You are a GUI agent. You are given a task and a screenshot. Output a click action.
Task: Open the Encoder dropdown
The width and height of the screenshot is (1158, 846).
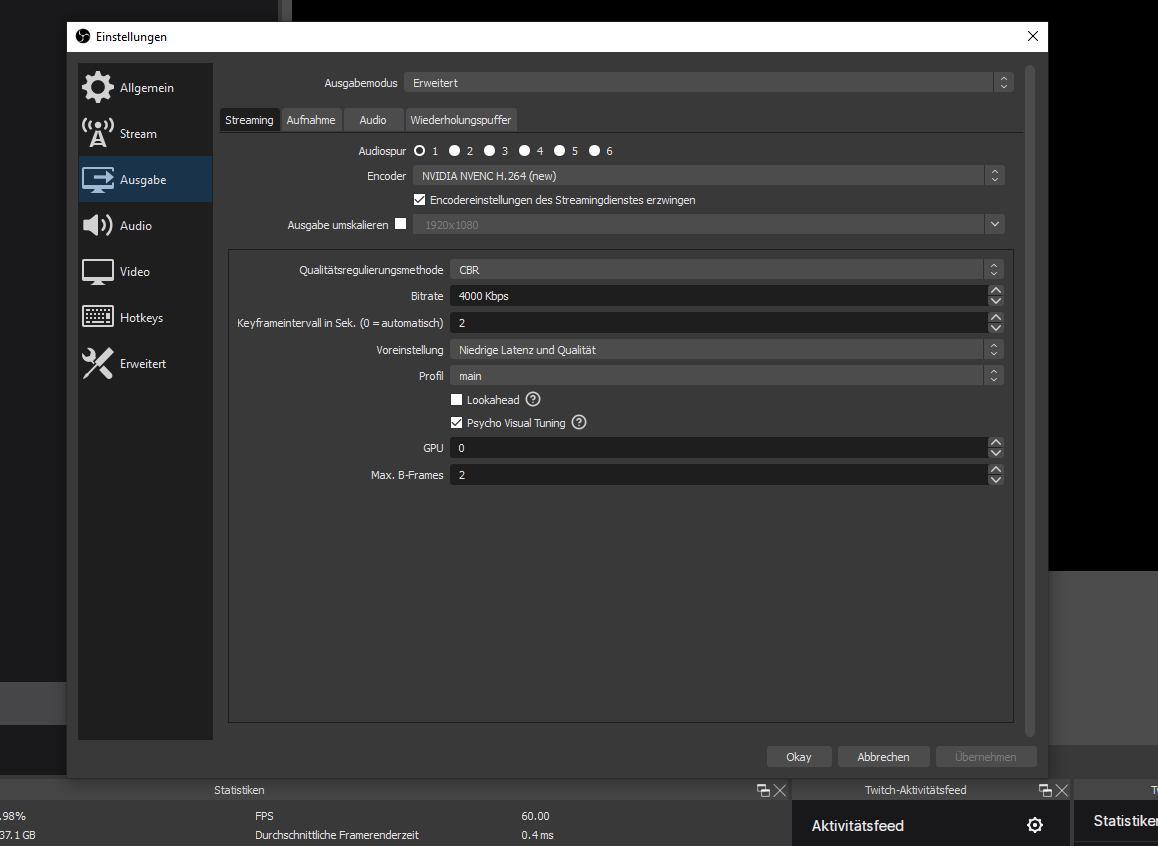click(x=708, y=176)
